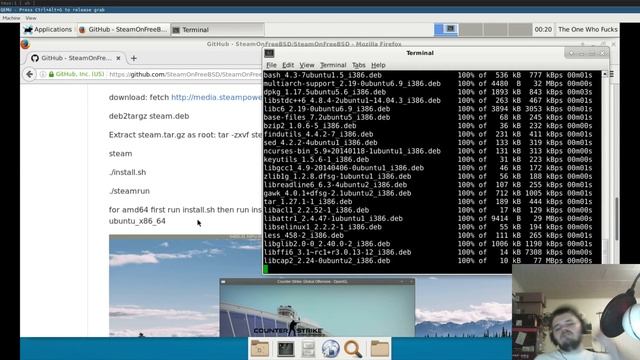The image size is (640, 360).
Task: Open the Terminal menu in the menu bar
Action: point(333,65)
